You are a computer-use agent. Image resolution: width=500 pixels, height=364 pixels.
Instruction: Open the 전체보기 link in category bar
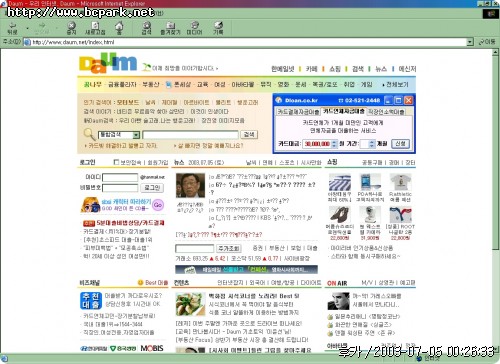397,84
